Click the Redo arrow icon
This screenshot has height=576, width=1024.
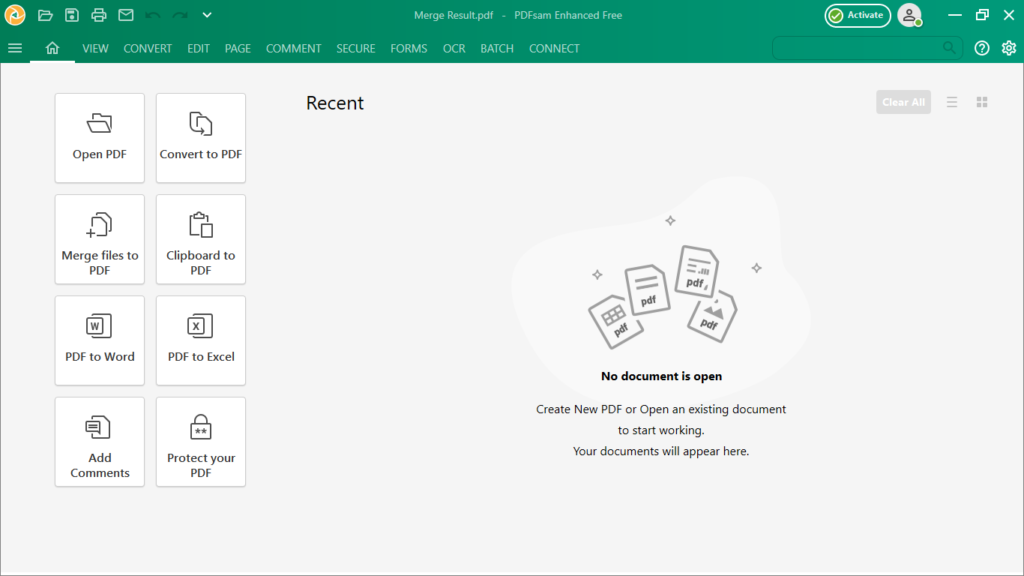[x=180, y=15]
